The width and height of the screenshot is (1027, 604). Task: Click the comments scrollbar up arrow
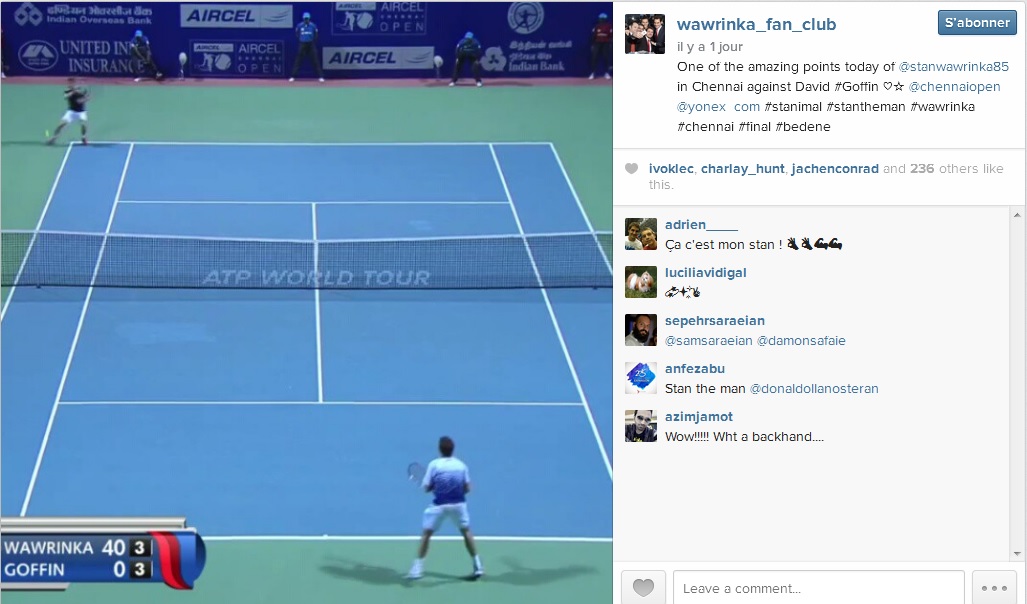point(1017,215)
